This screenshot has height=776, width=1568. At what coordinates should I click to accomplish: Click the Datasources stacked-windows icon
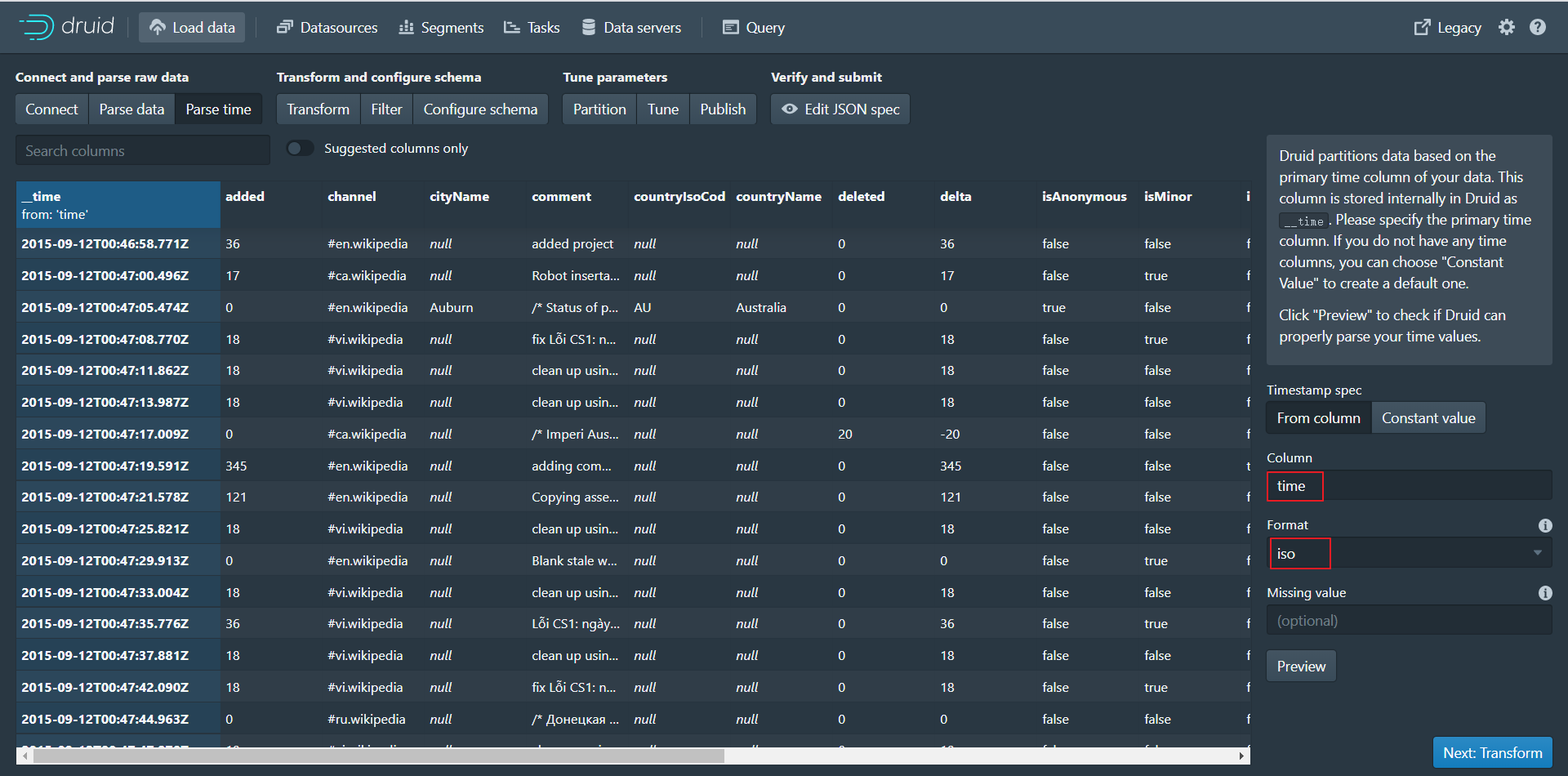point(284,28)
